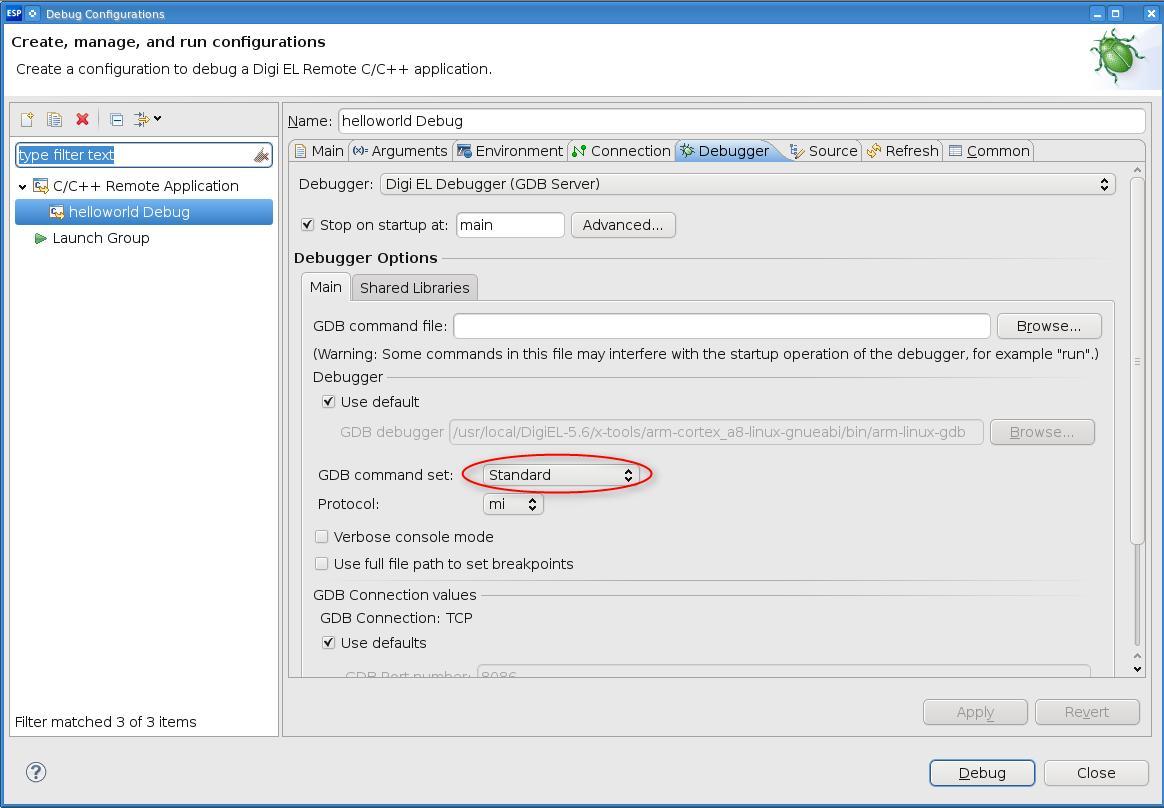Click the GDB command file input field
Image resolution: width=1164 pixels, height=808 pixels.
[721, 326]
